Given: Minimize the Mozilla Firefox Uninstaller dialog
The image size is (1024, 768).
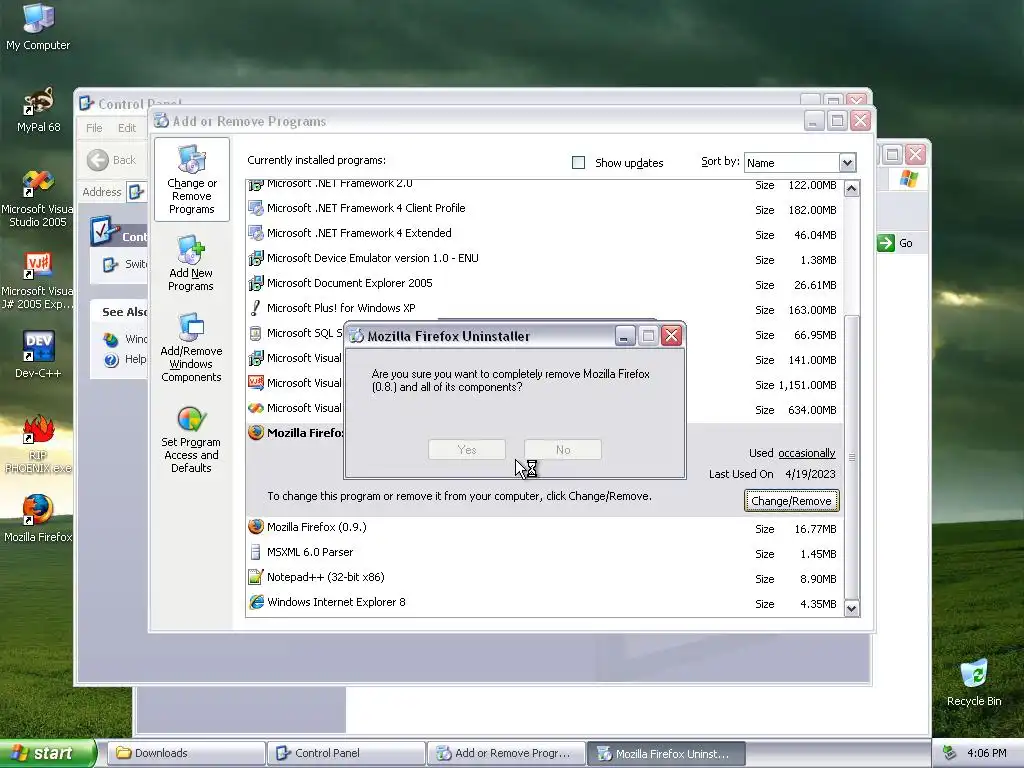Looking at the screenshot, I should pos(625,336).
